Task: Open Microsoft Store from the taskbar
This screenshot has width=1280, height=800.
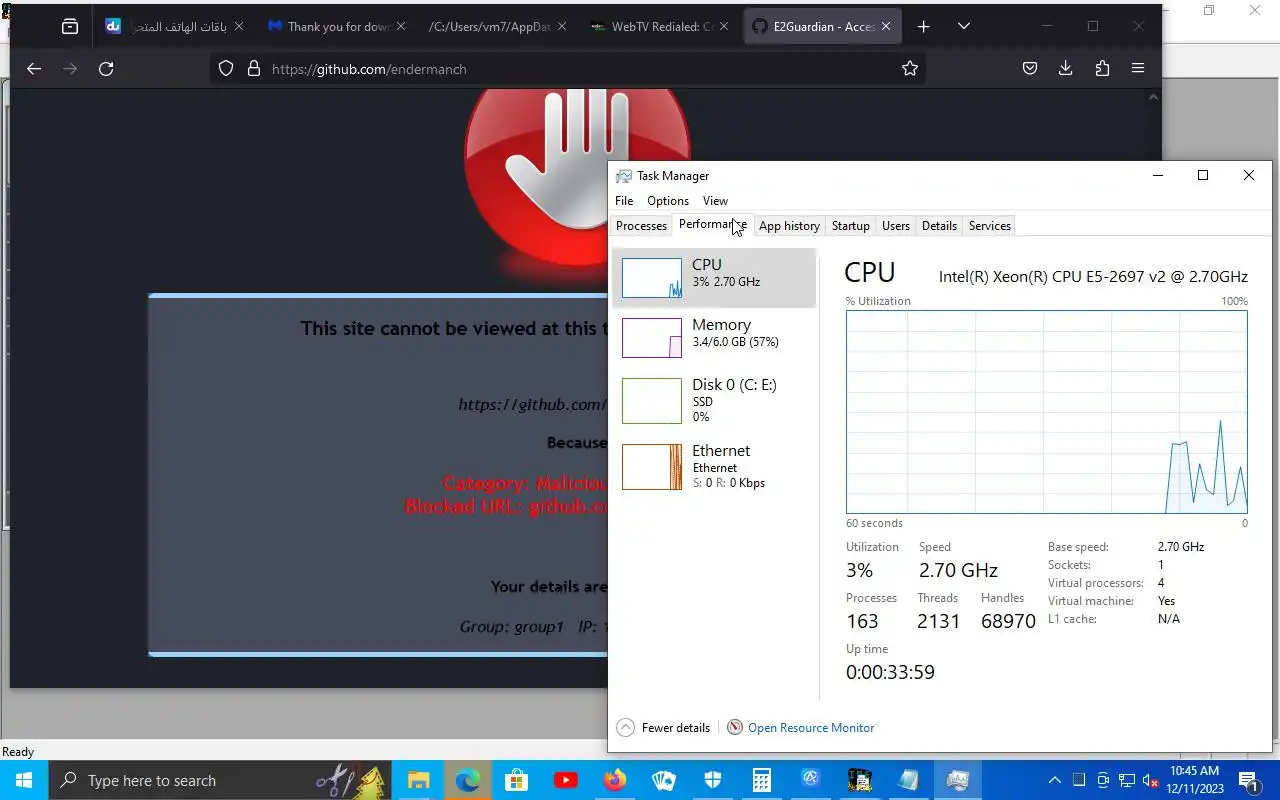Action: [516, 780]
